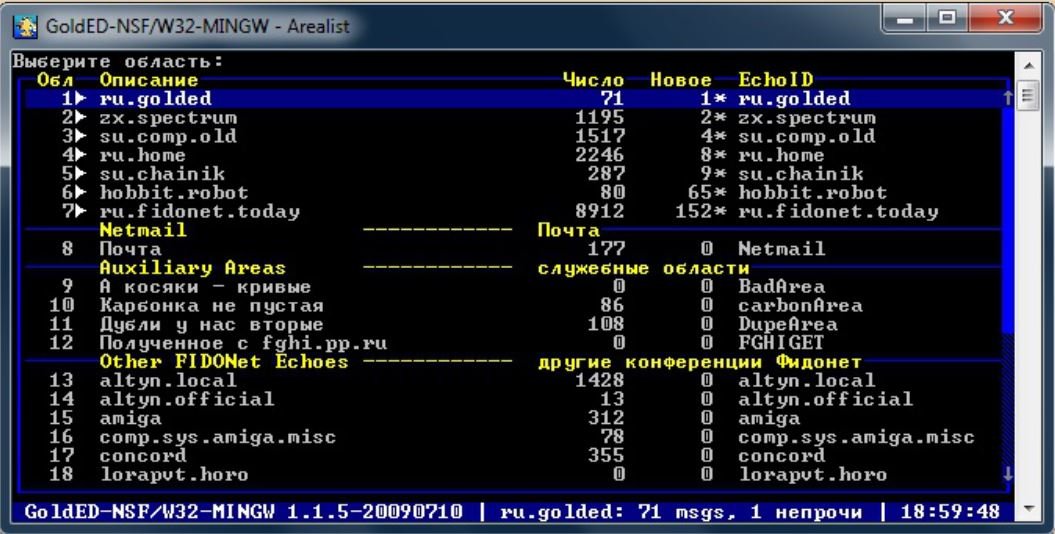Select lorapvt.horo in the description column
This screenshot has width=1055, height=534.
tap(174, 475)
